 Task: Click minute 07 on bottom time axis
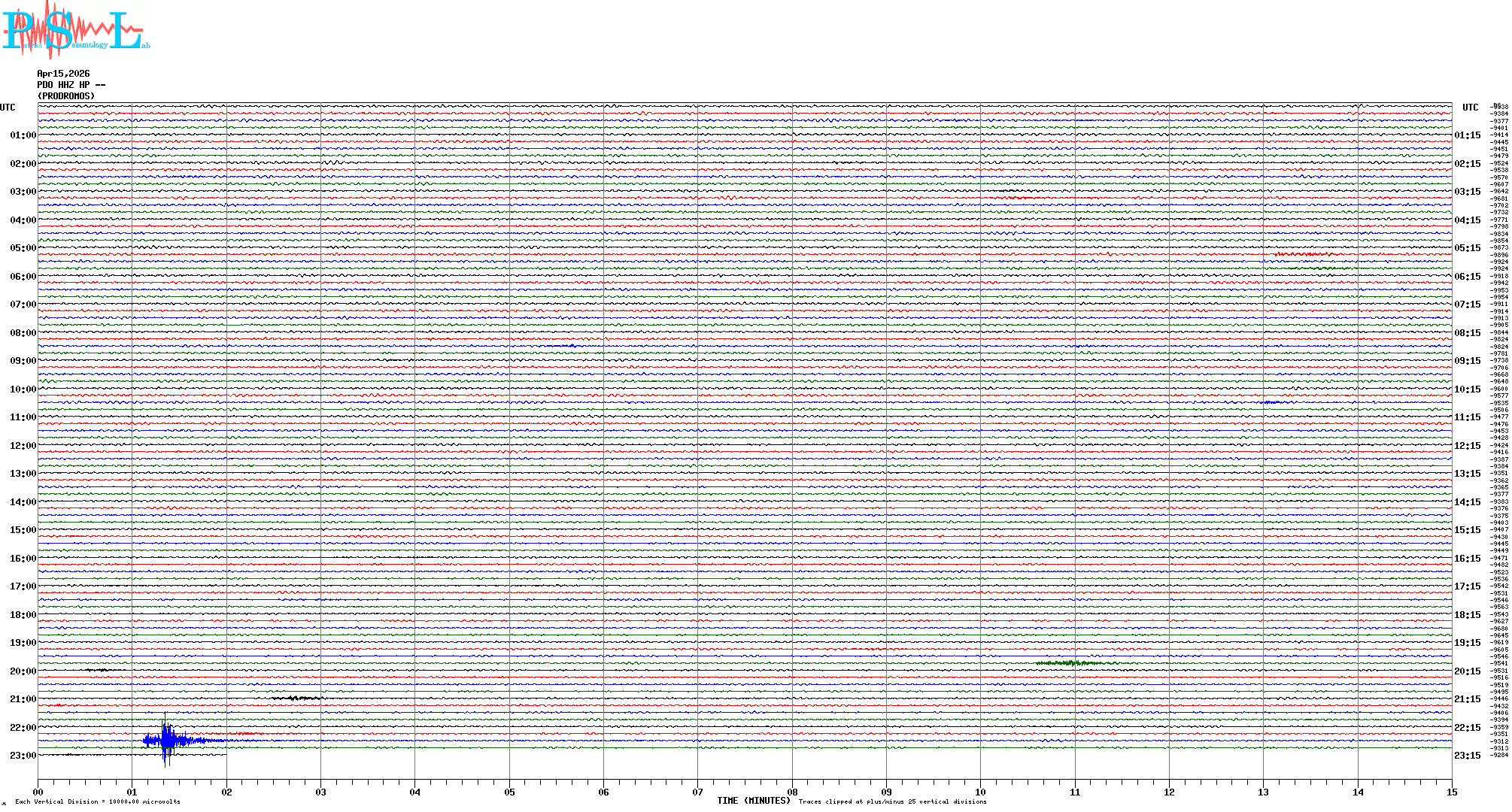coord(697,792)
